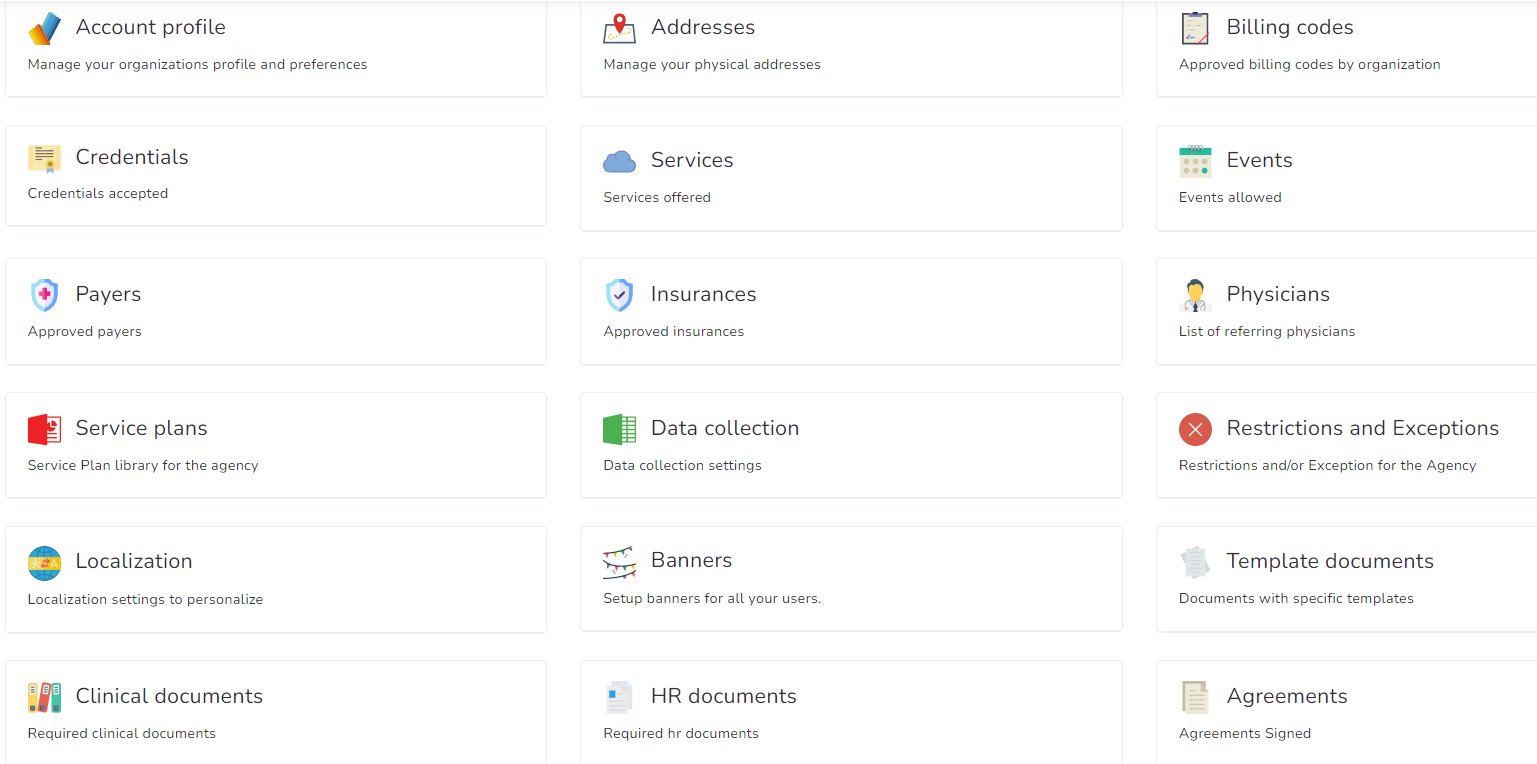Click the Localization globe icon
Screen dimensions: 1537x764
[44, 562]
